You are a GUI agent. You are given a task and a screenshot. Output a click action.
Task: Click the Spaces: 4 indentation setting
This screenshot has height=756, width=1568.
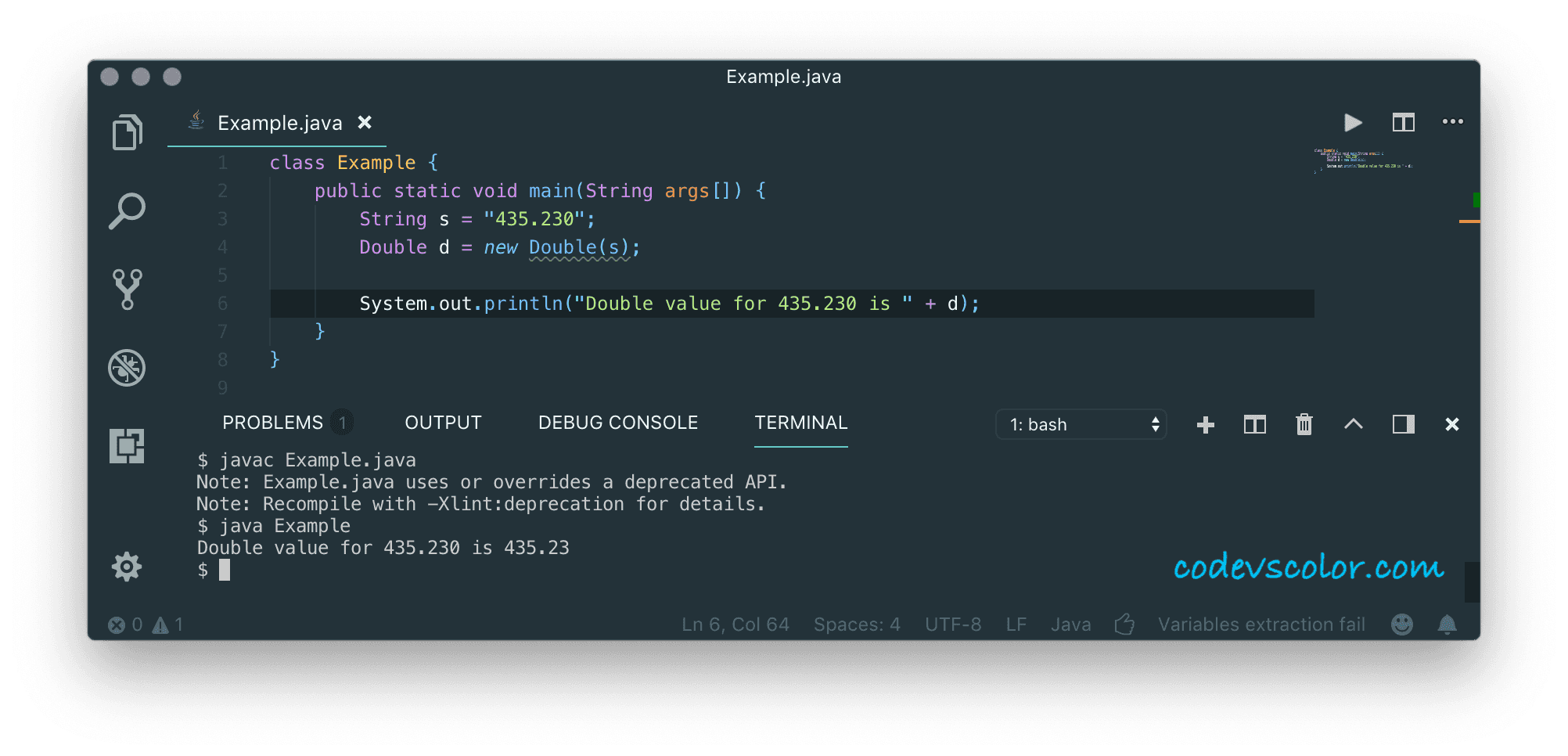point(857,625)
